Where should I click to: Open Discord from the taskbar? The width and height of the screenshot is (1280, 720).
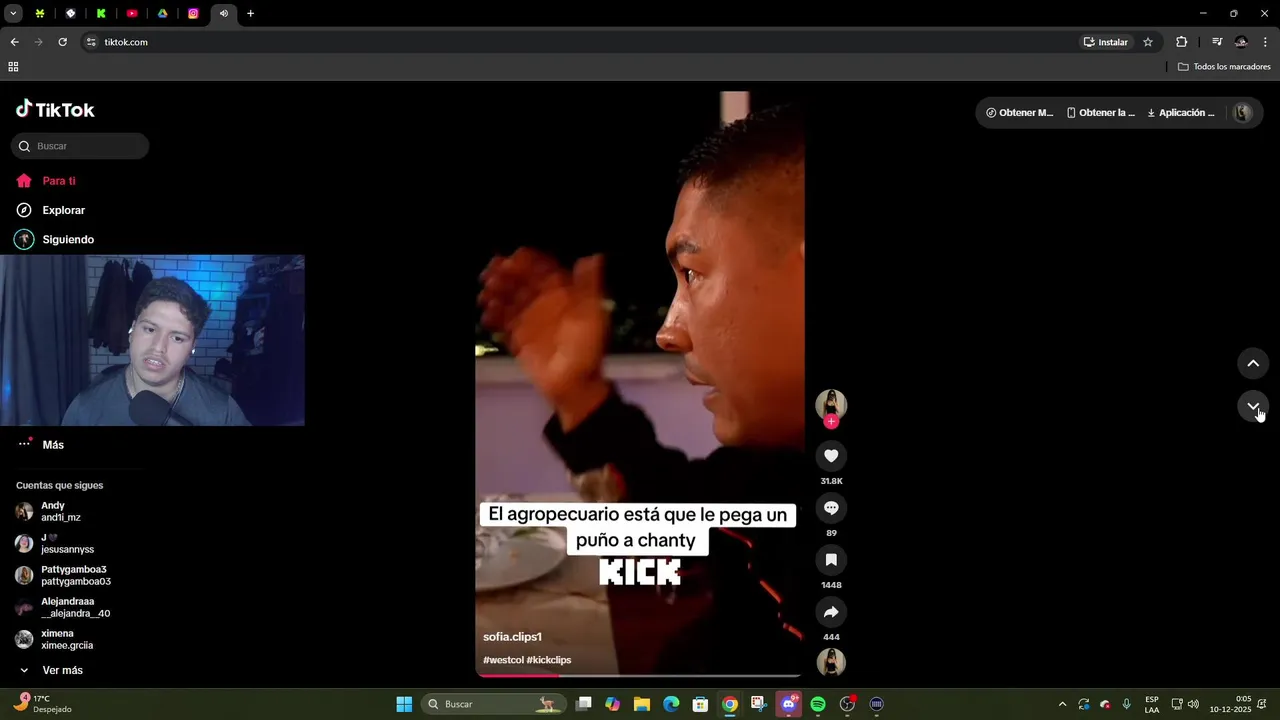(789, 704)
